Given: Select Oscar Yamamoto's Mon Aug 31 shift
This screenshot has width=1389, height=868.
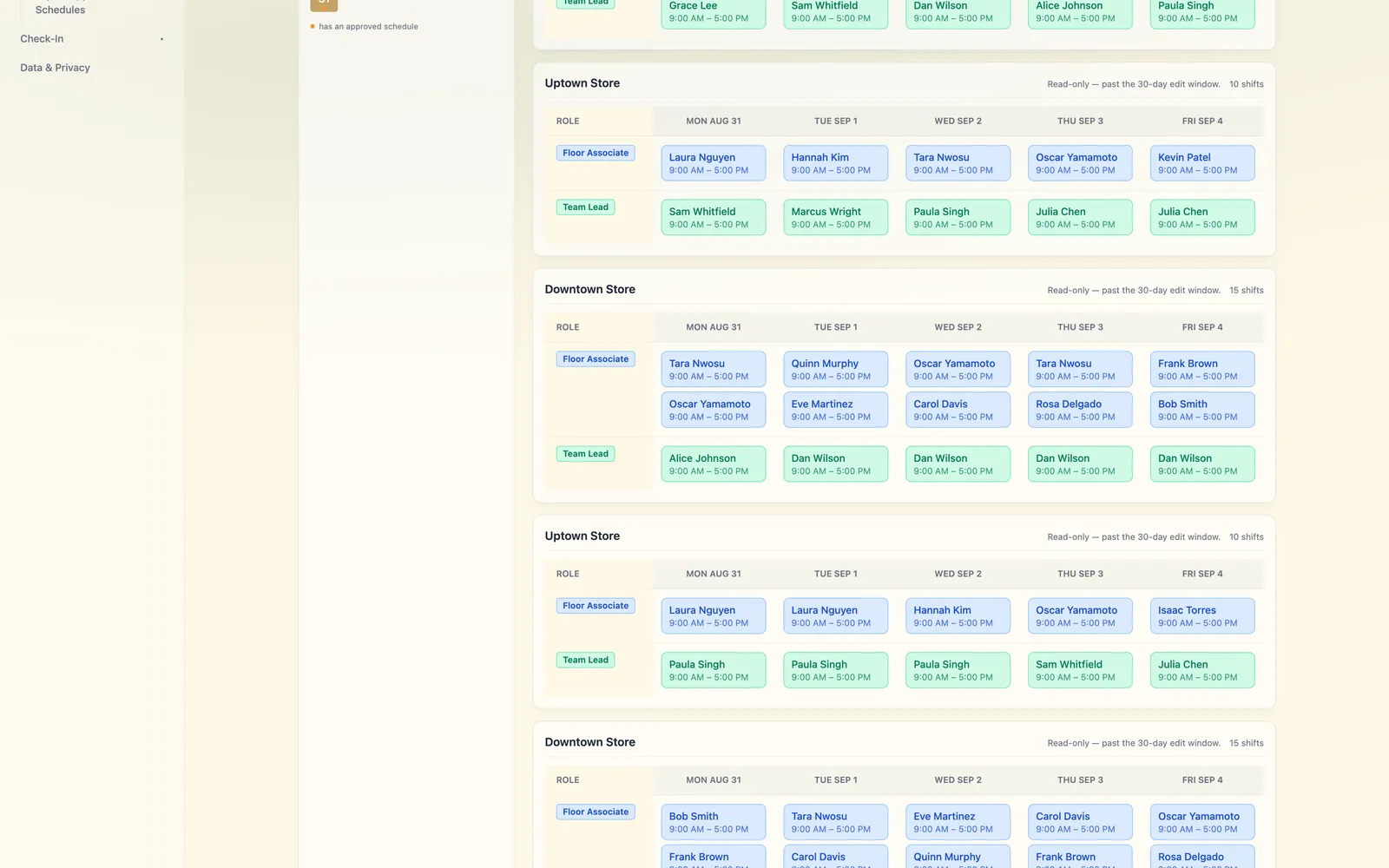Looking at the screenshot, I should [x=714, y=410].
